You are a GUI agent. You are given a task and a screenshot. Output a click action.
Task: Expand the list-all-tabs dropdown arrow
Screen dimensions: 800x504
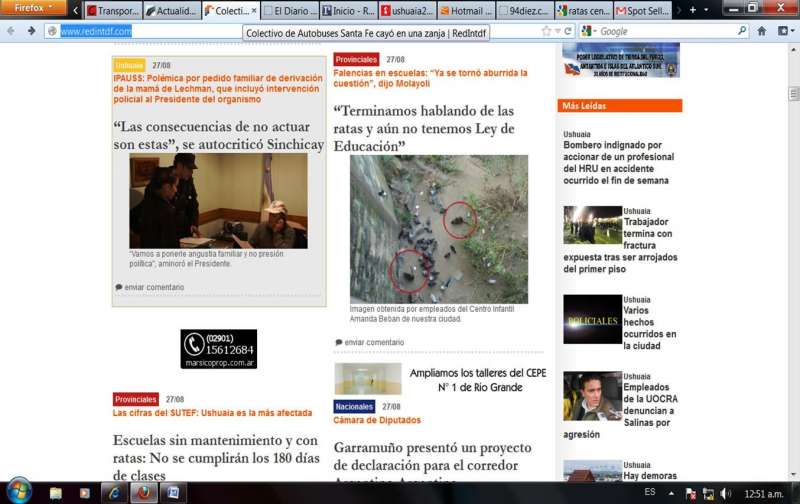coord(707,10)
